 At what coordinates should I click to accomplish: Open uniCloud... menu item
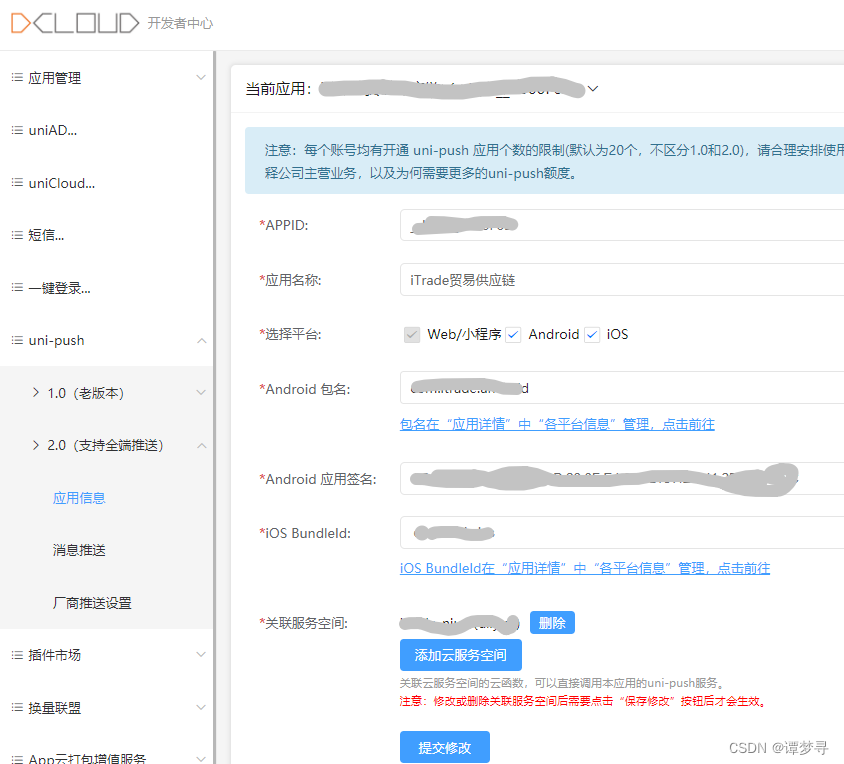(61, 183)
